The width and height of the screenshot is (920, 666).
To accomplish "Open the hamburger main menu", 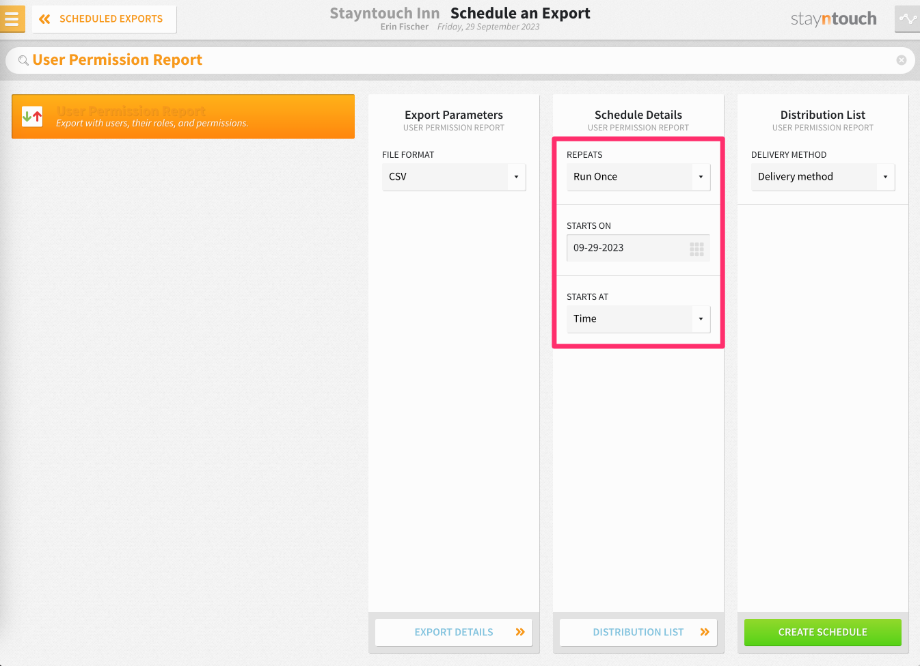I will click(x=12, y=19).
